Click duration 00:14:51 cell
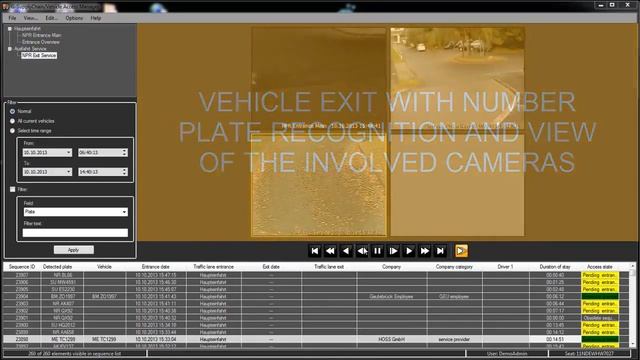Viewport: 640px width, 360px height. click(555, 339)
